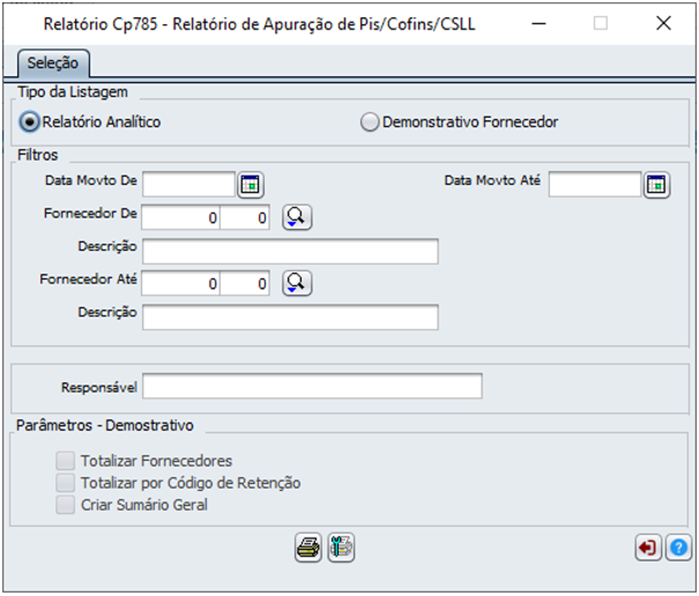Open calendar for Data Movto Até
This screenshot has width=699, height=596.
click(656, 184)
